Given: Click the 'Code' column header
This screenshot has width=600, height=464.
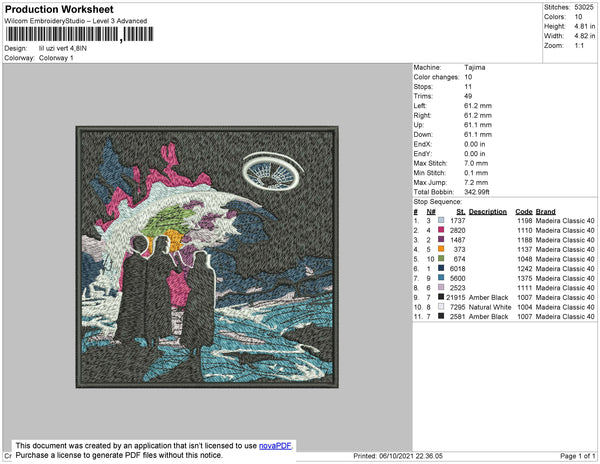Looking at the screenshot, I should (x=524, y=212).
